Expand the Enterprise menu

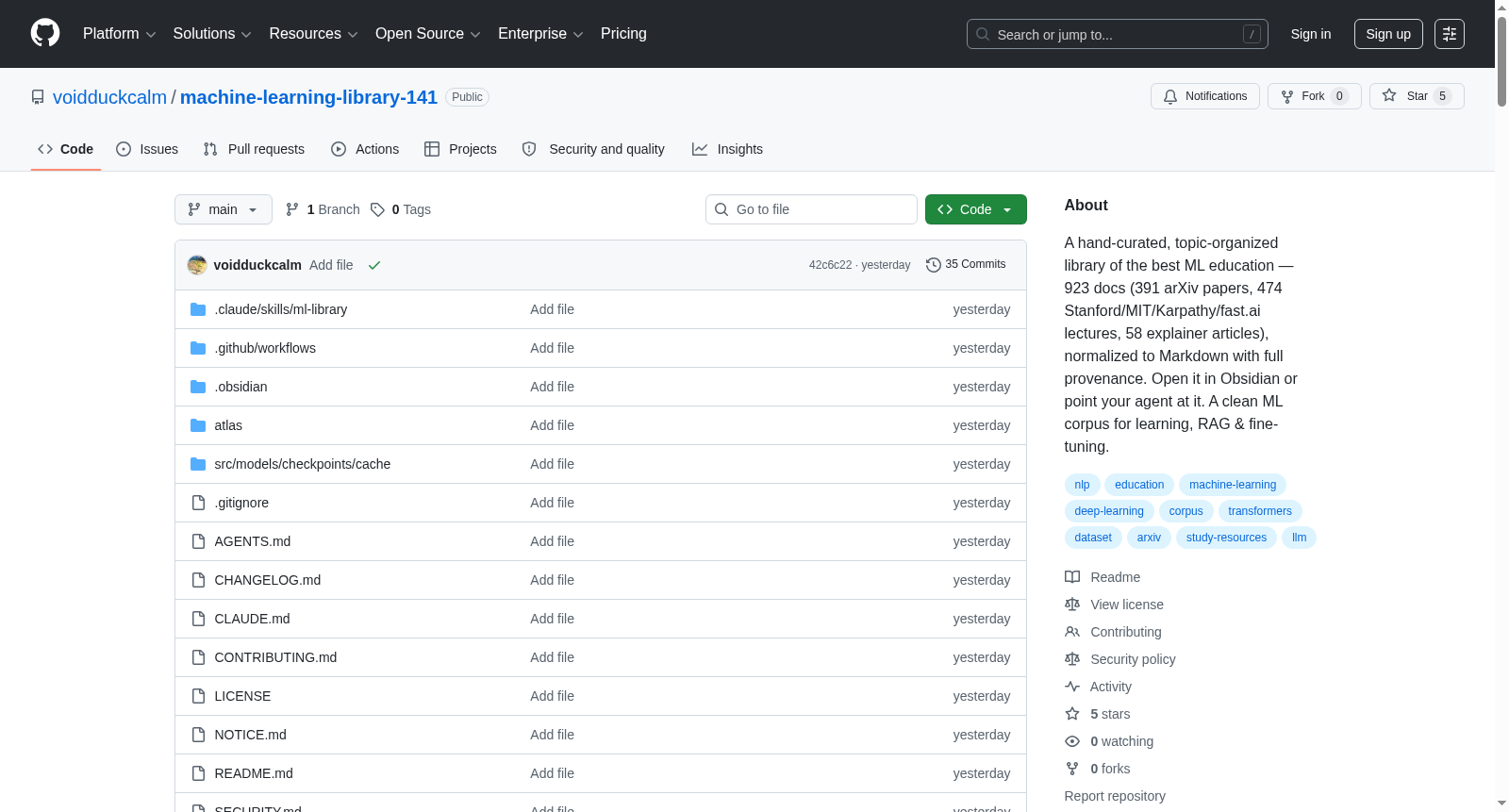pyautogui.click(x=540, y=34)
